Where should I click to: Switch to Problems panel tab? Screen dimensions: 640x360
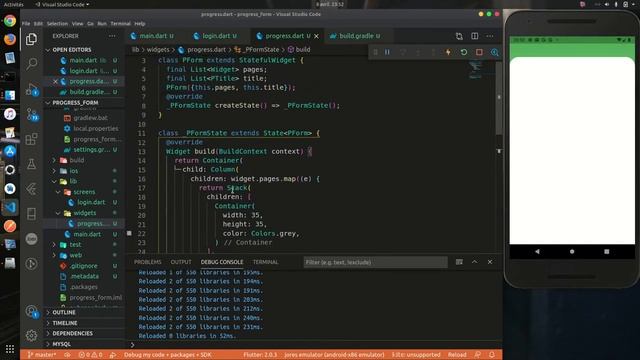pos(148,262)
